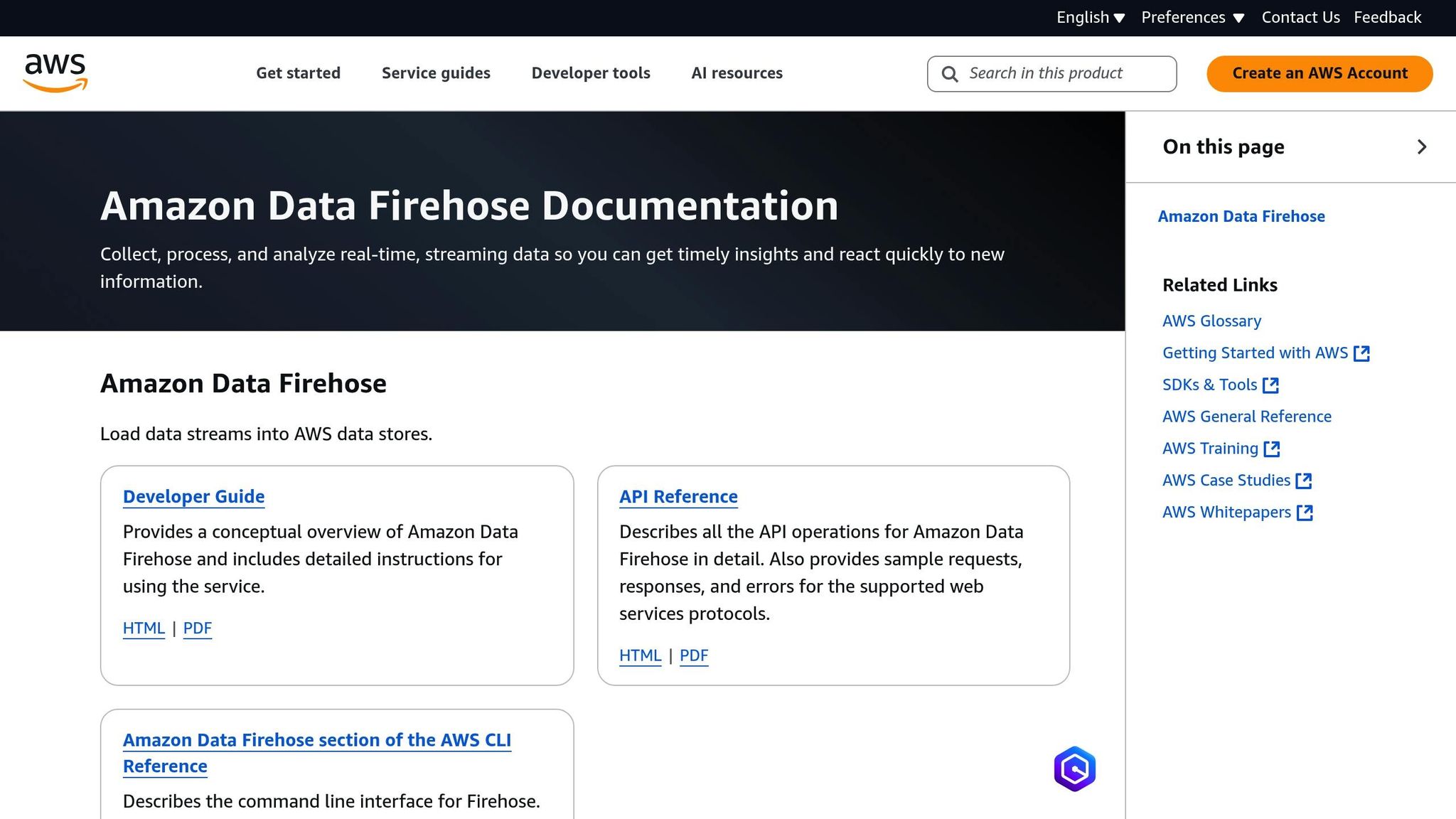
Task: Open AWS Whitepapers link
Action: point(1226,513)
